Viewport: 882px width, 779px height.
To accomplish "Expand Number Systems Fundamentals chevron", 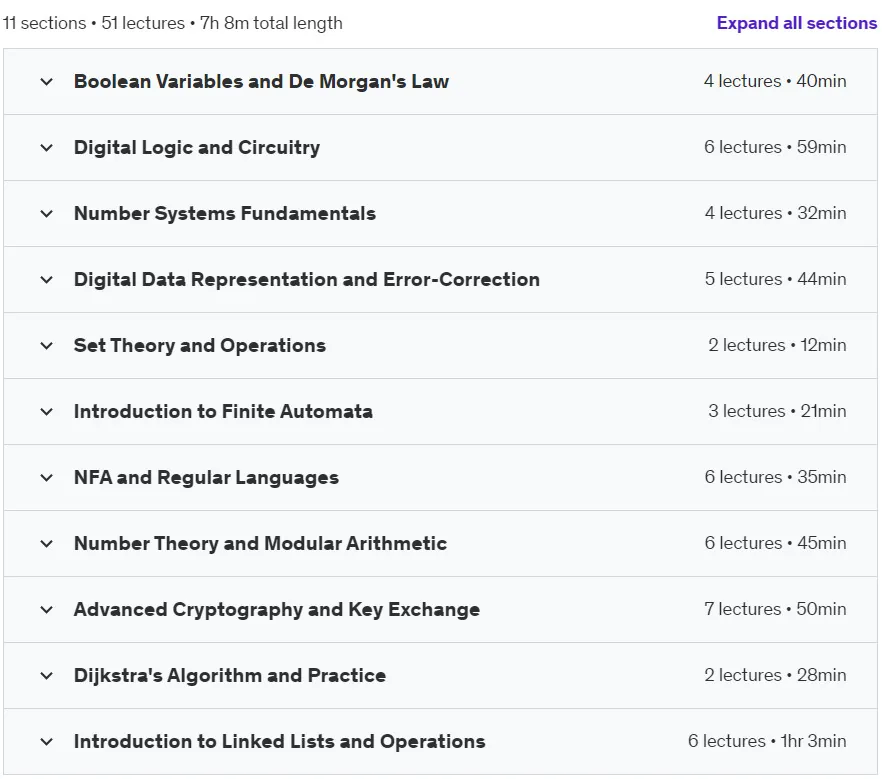I will [47, 214].
